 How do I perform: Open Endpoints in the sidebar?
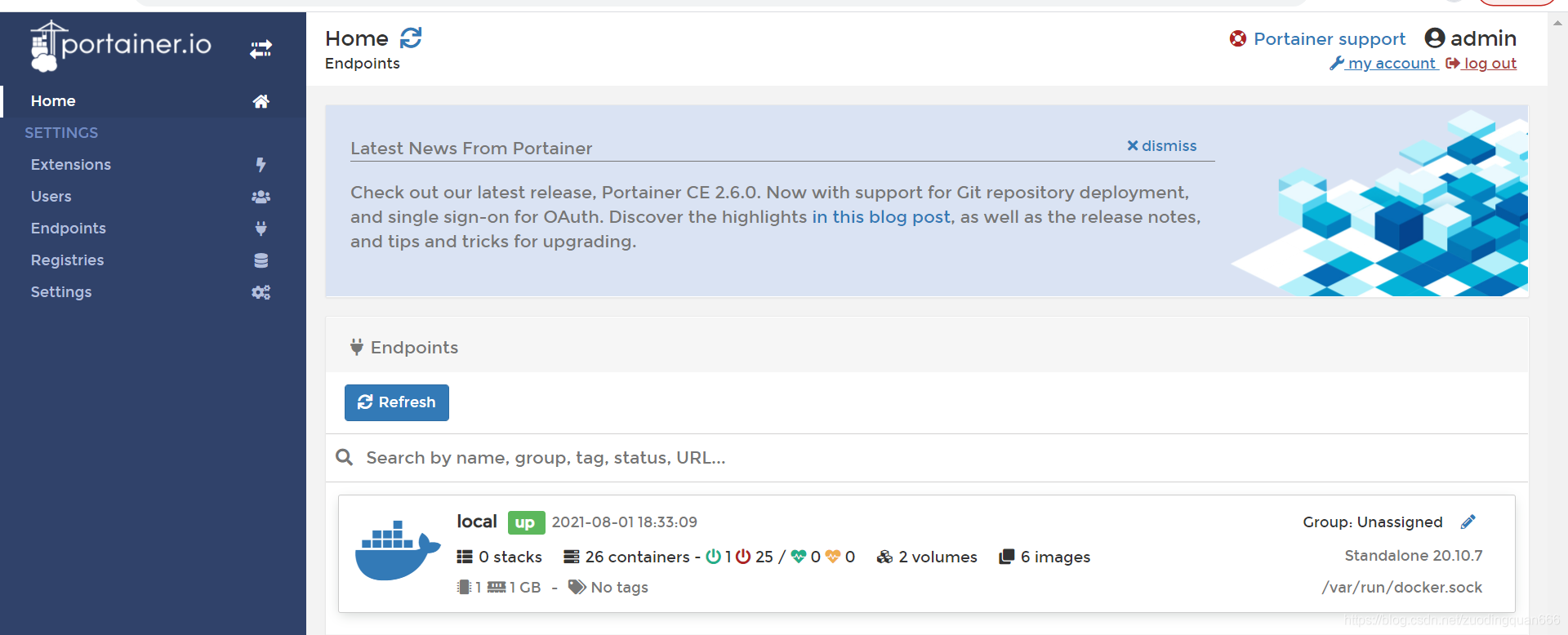click(153, 229)
